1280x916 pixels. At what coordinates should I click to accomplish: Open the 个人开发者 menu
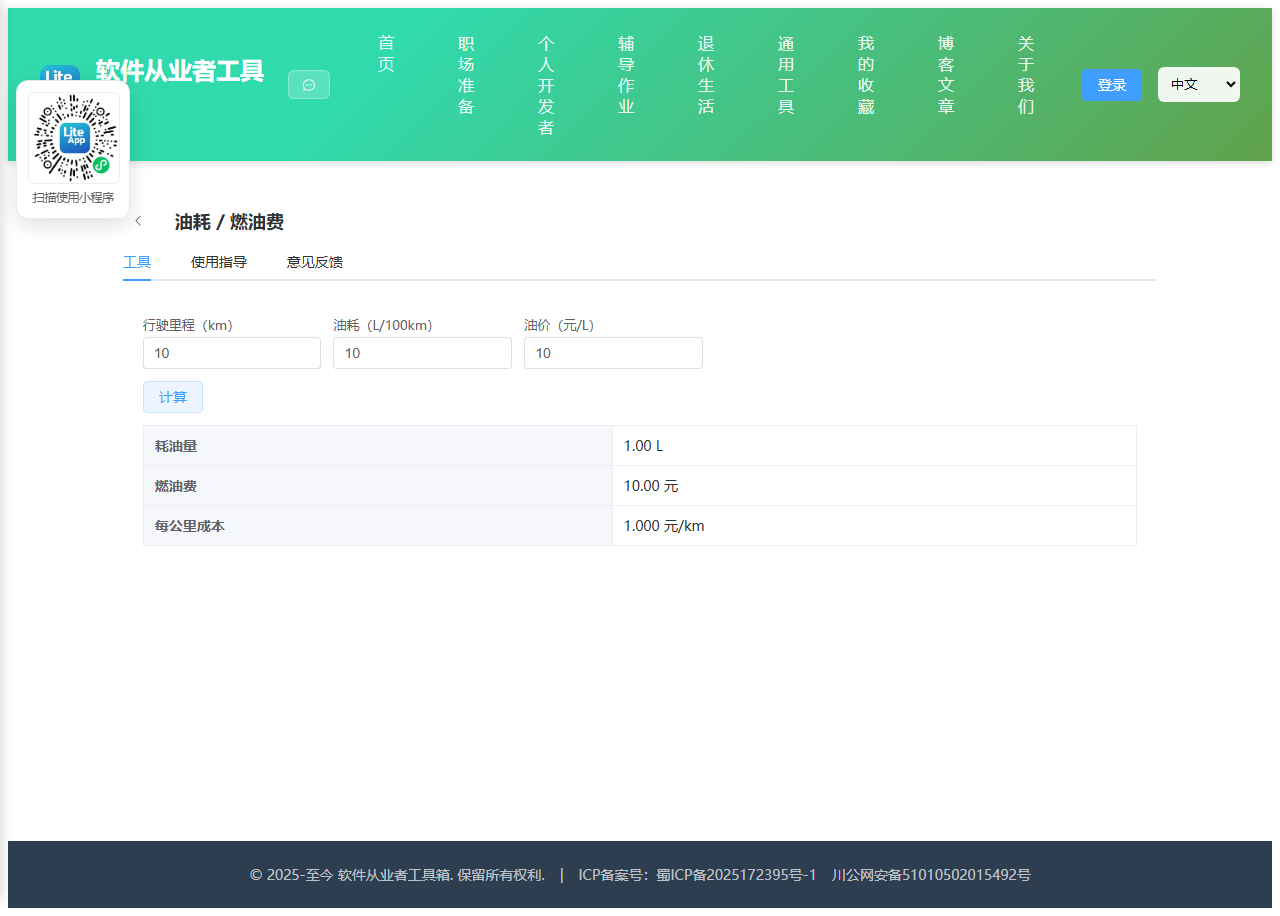[x=546, y=85]
